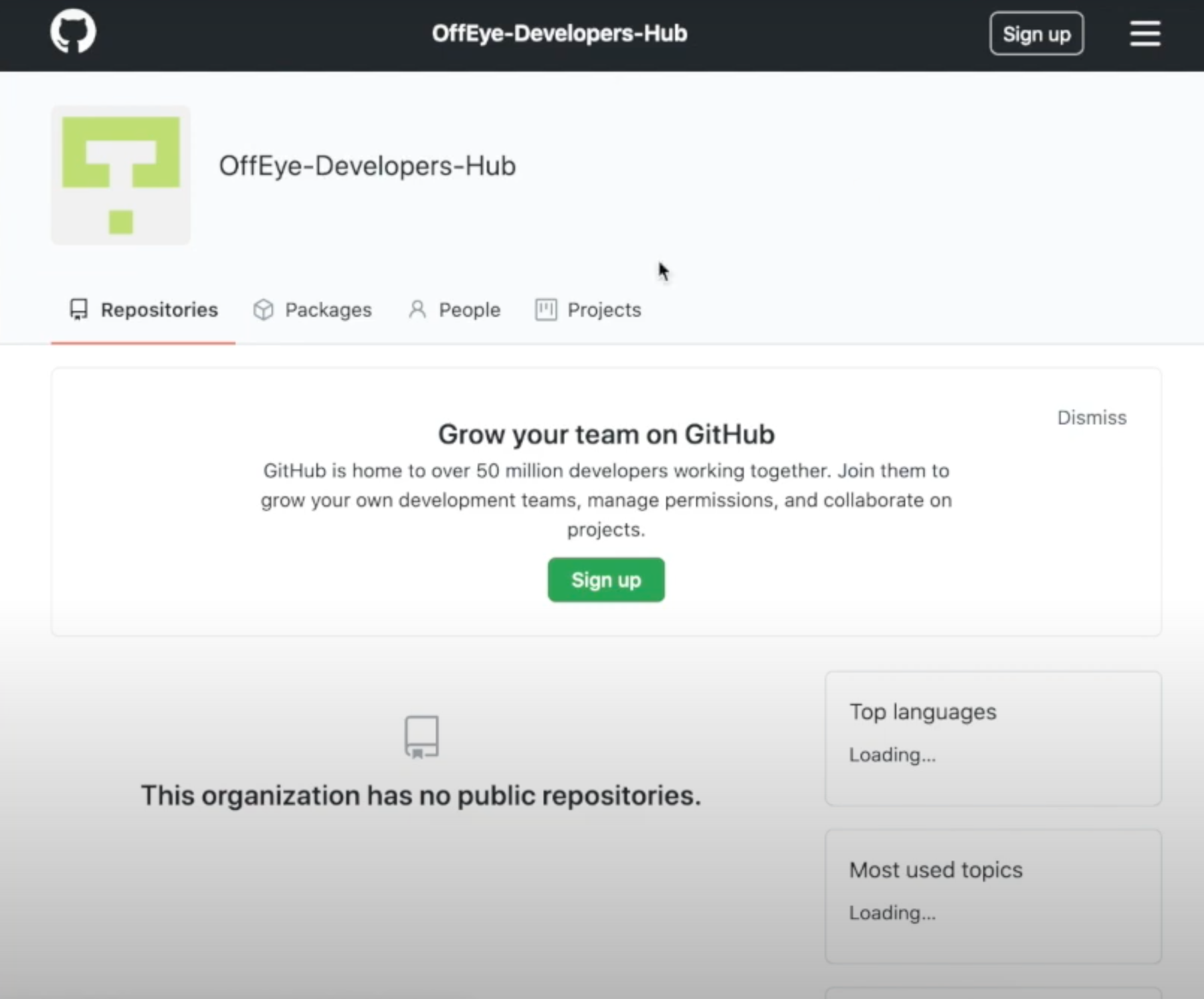
Task: Click the Projects board icon
Action: (x=546, y=310)
